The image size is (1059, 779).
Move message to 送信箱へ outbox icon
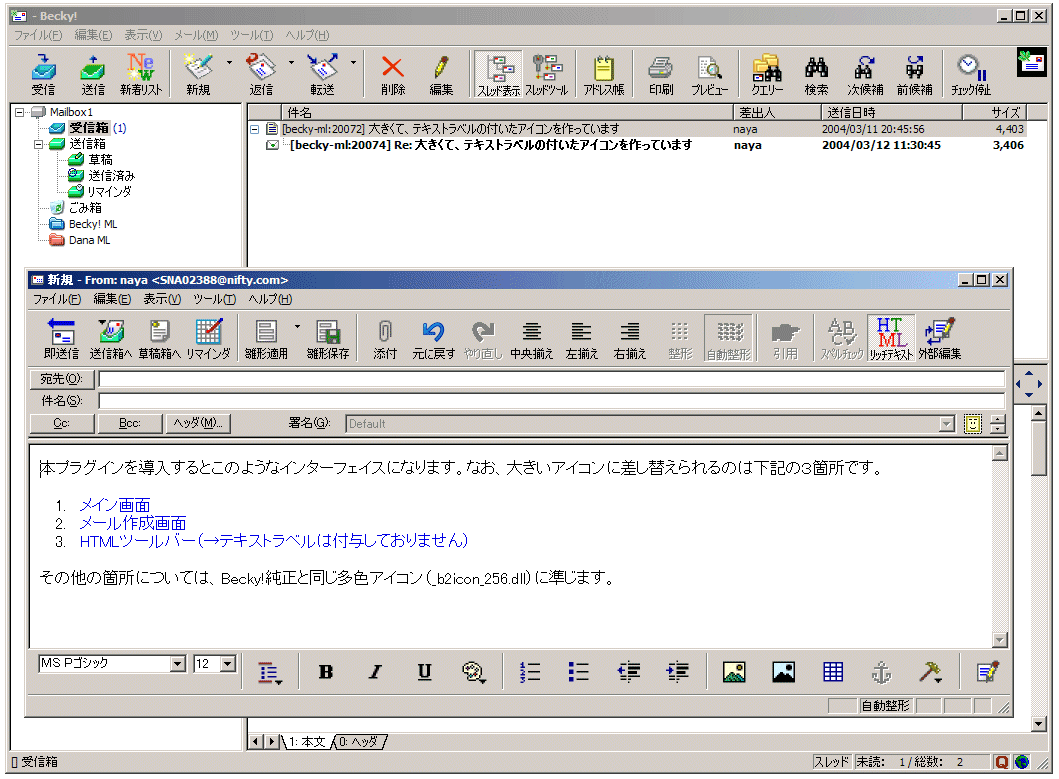pyautogui.click(x=110, y=338)
